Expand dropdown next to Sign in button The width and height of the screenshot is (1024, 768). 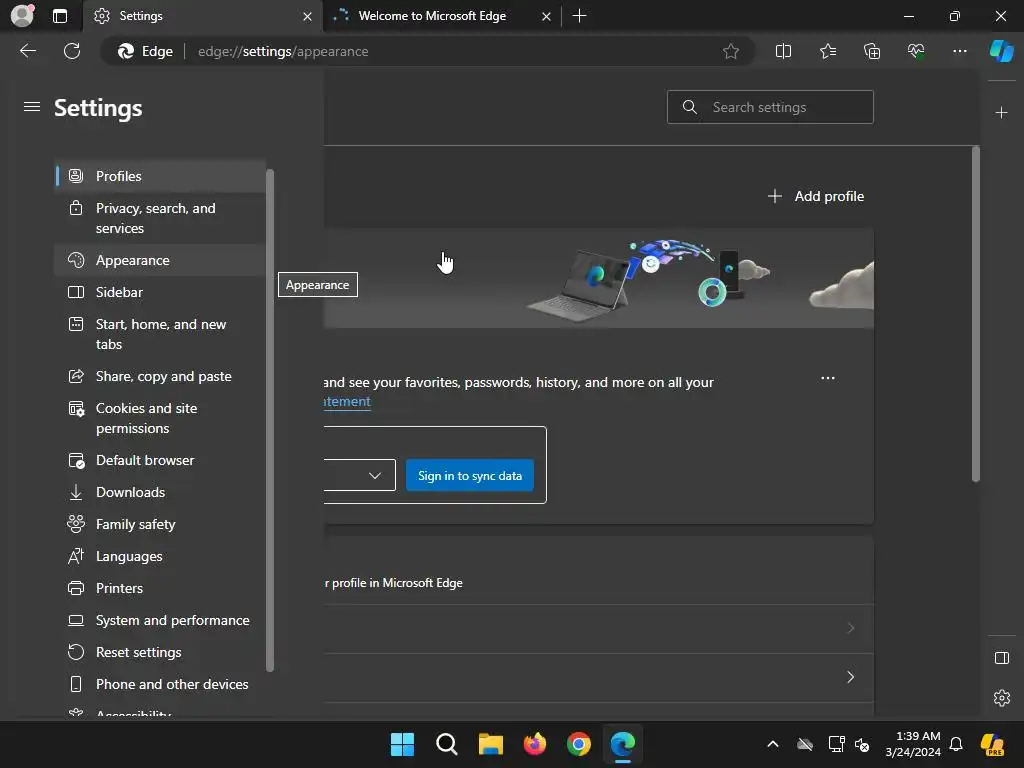point(375,475)
